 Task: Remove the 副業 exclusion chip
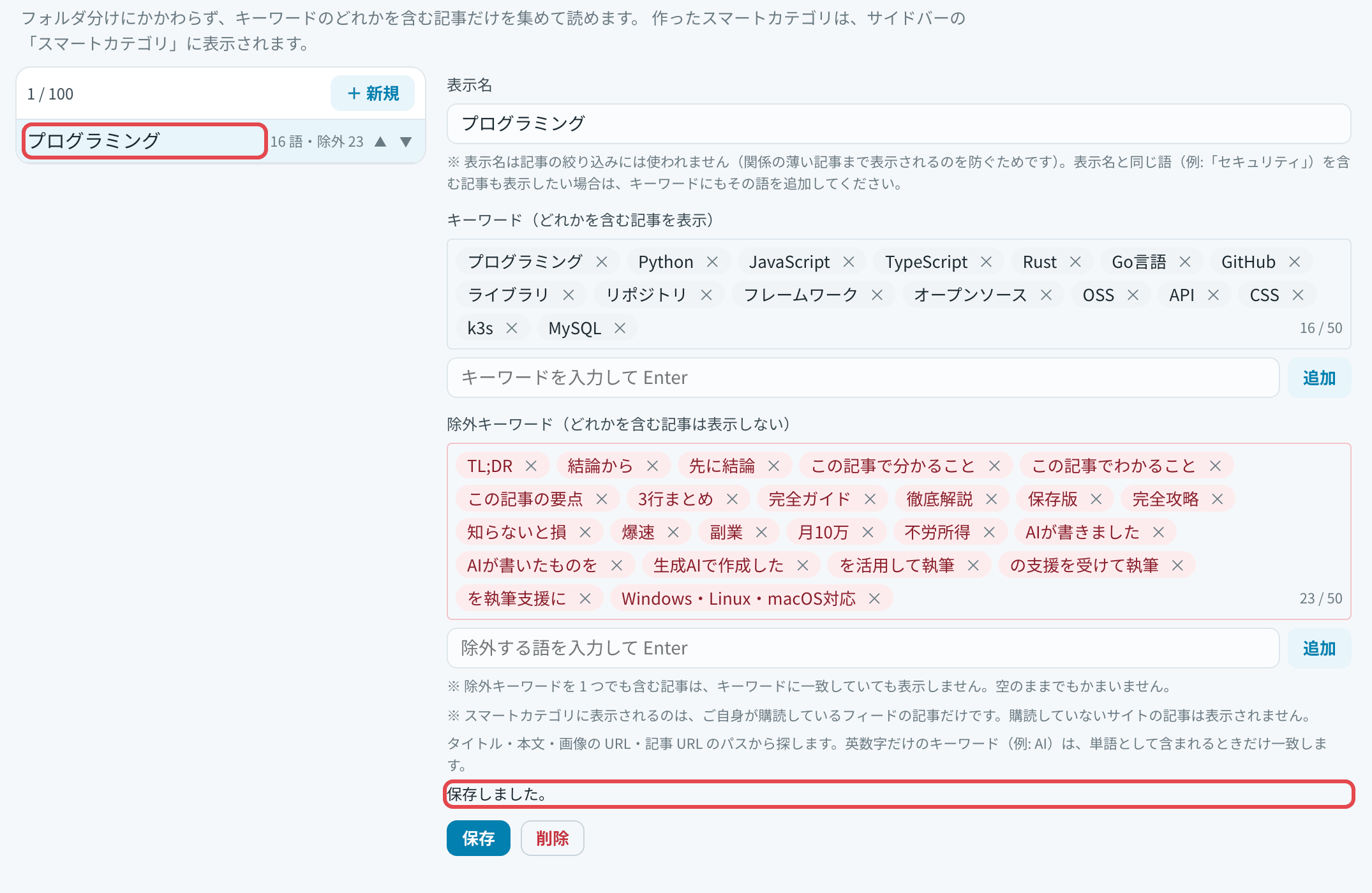761,533
